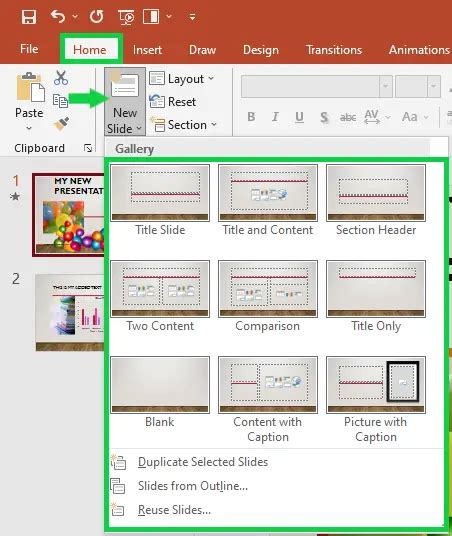Switch to the Design tab
This screenshot has width=452, height=536.
click(261, 50)
